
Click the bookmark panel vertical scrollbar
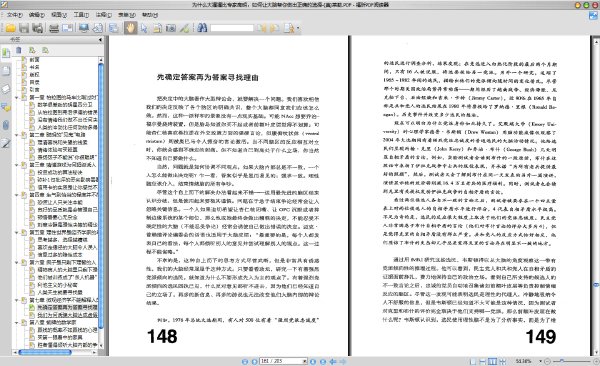pyautogui.click(x=101, y=195)
